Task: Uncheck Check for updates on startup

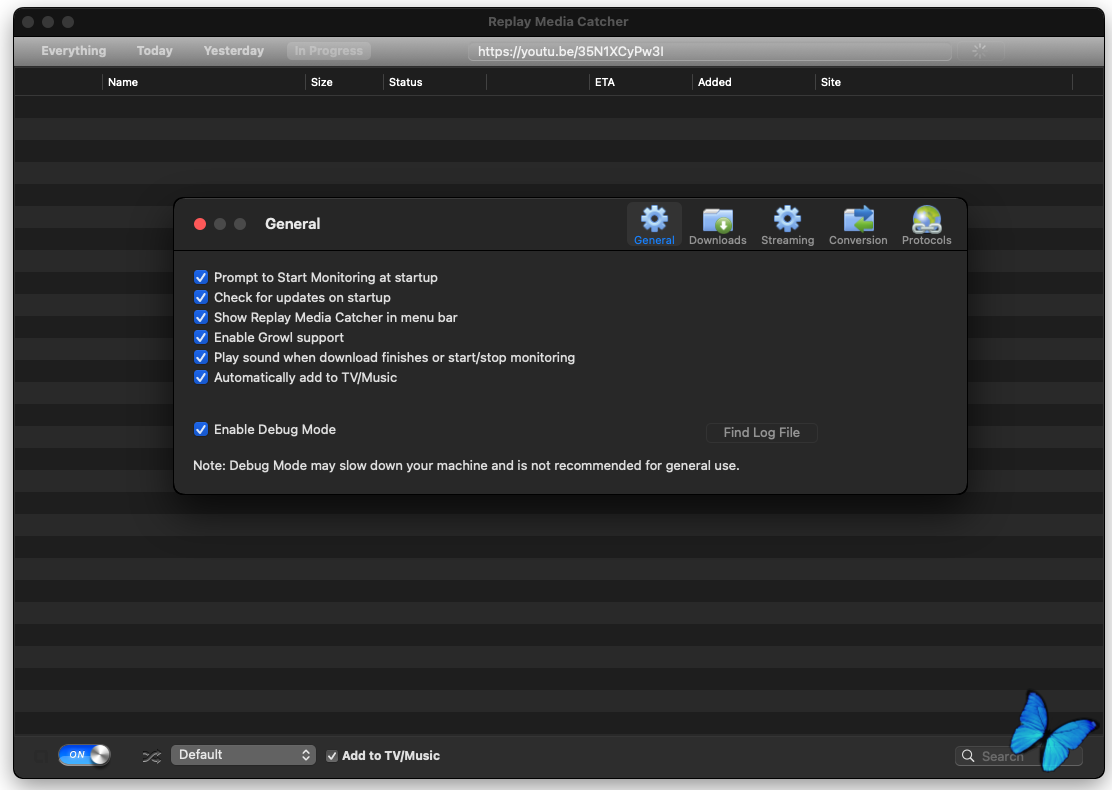Action: tap(201, 297)
